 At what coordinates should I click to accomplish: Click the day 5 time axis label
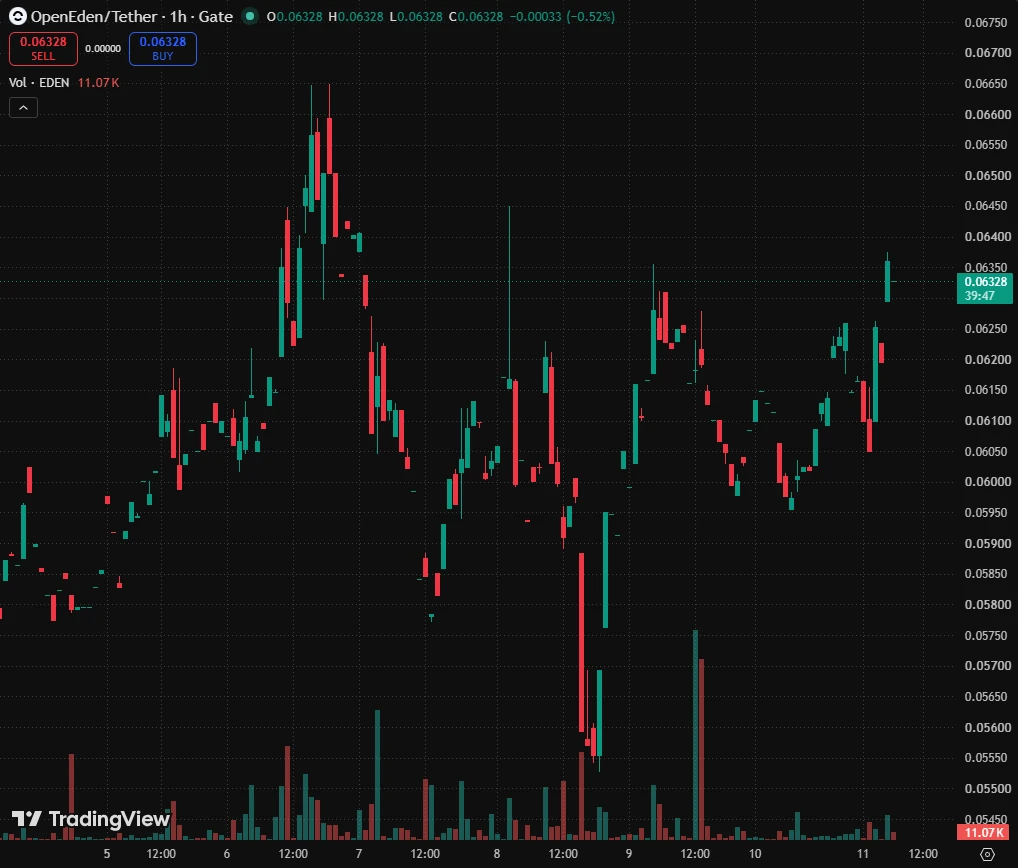point(107,854)
